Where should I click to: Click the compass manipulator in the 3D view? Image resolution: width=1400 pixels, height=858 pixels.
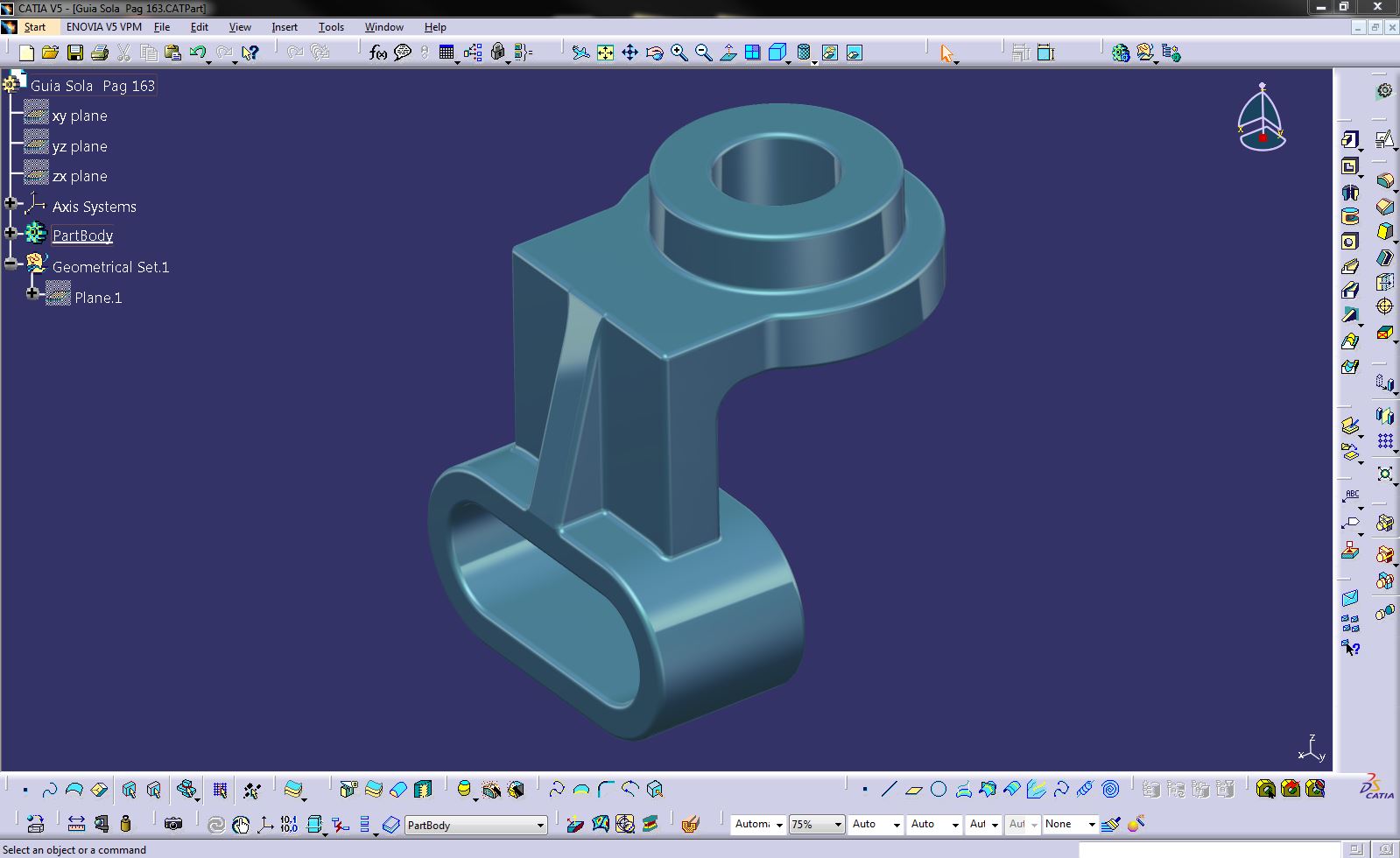tap(1262, 118)
